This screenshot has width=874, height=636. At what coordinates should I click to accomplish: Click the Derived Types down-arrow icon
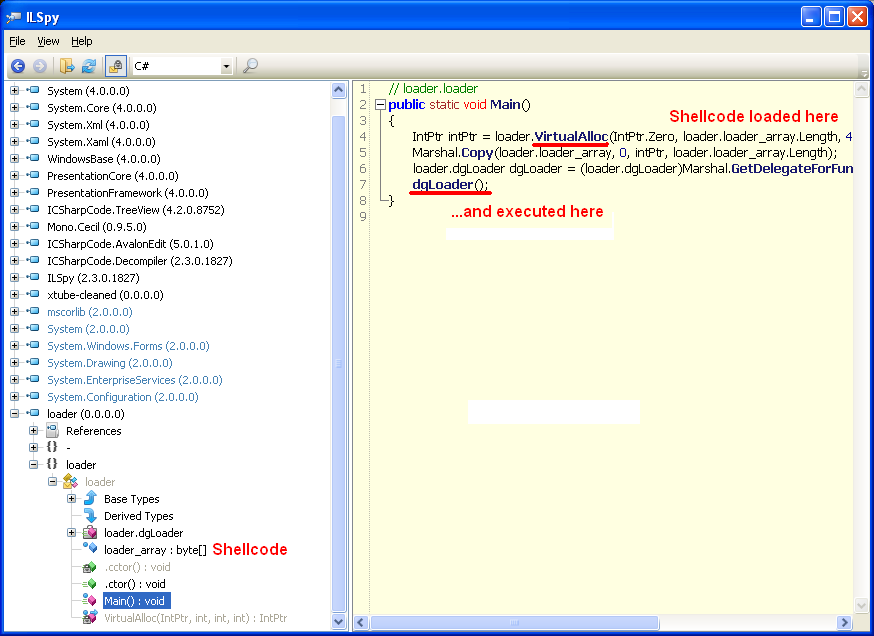(x=90, y=516)
